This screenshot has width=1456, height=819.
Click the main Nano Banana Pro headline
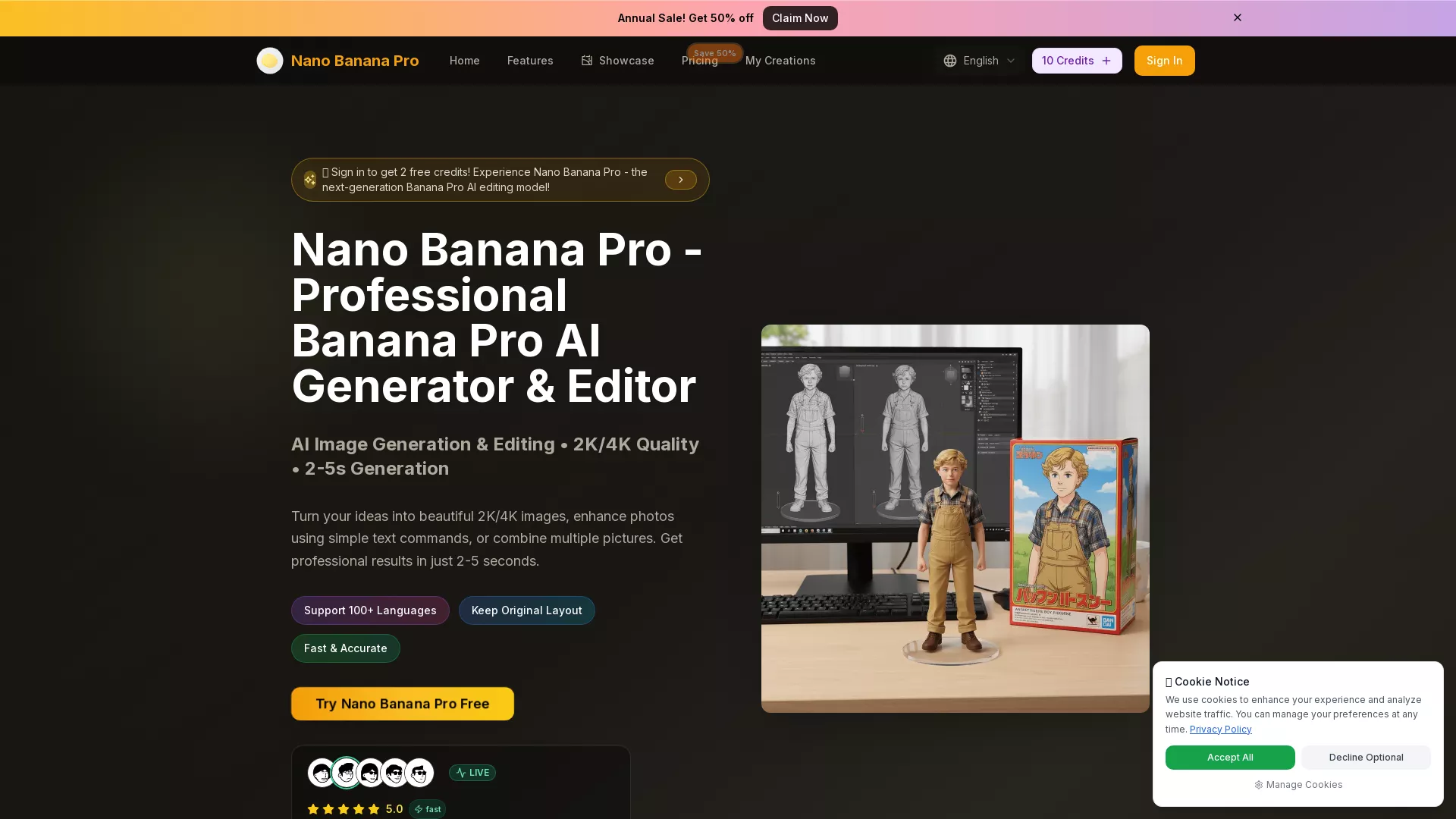click(x=497, y=318)
